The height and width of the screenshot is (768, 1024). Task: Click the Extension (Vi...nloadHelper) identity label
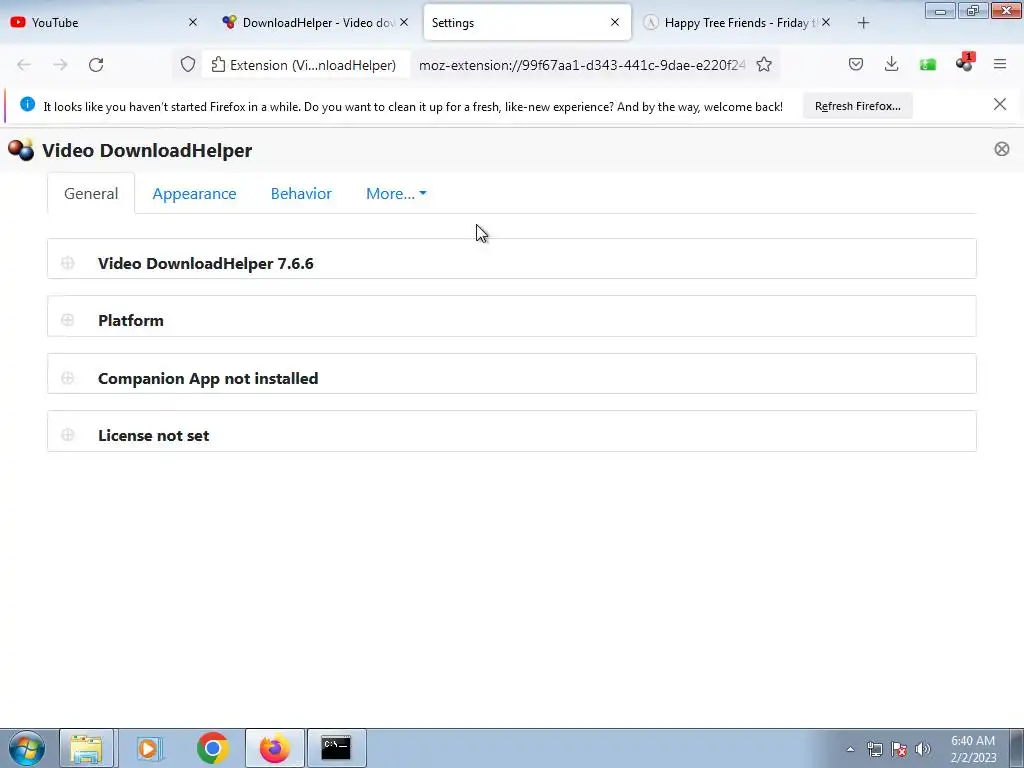[x=304, y=65]
